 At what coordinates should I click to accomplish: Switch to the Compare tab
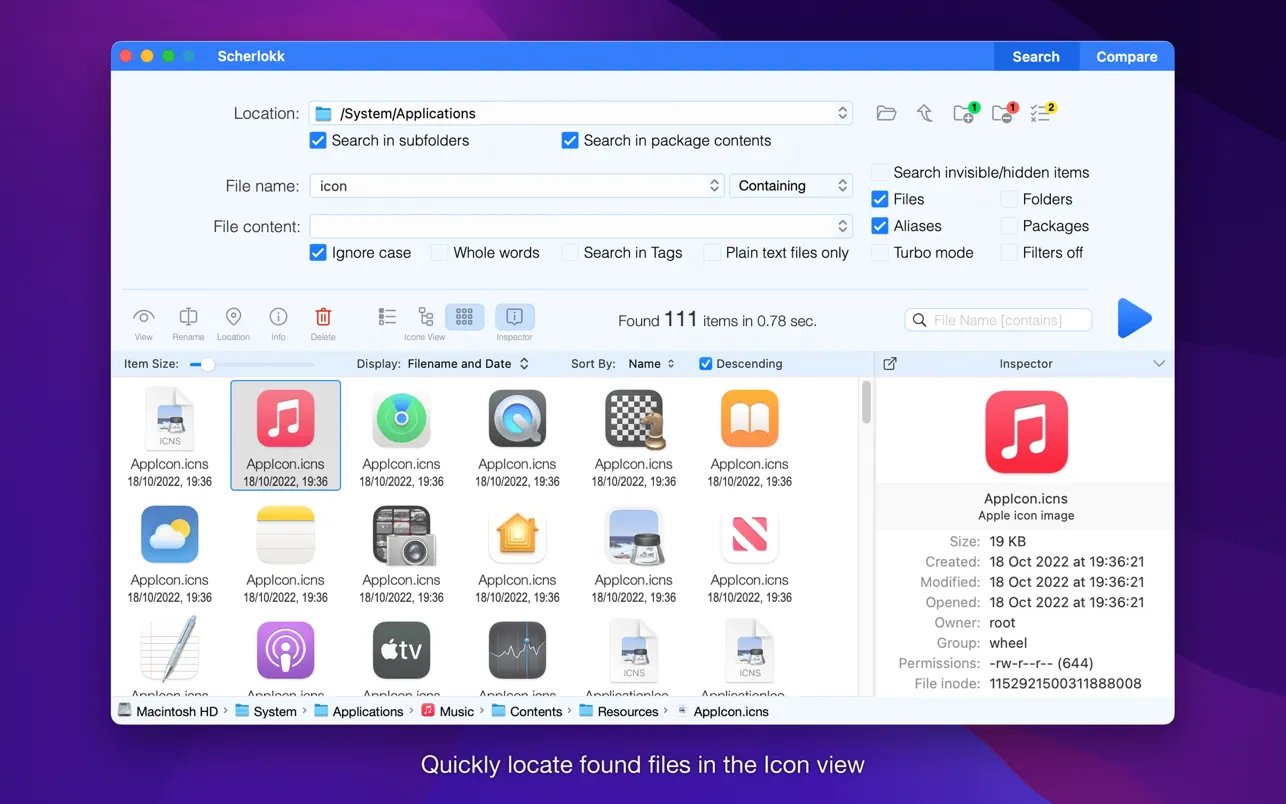[1126, 57]
